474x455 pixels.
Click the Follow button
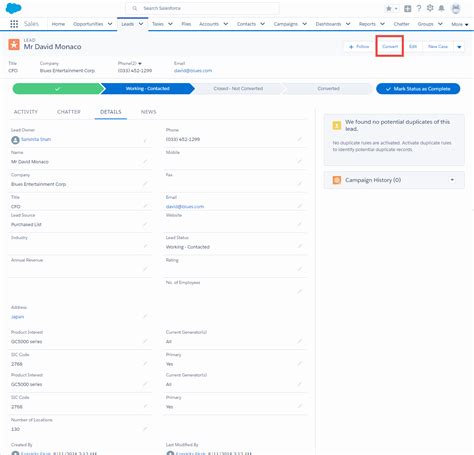[359, 47]
